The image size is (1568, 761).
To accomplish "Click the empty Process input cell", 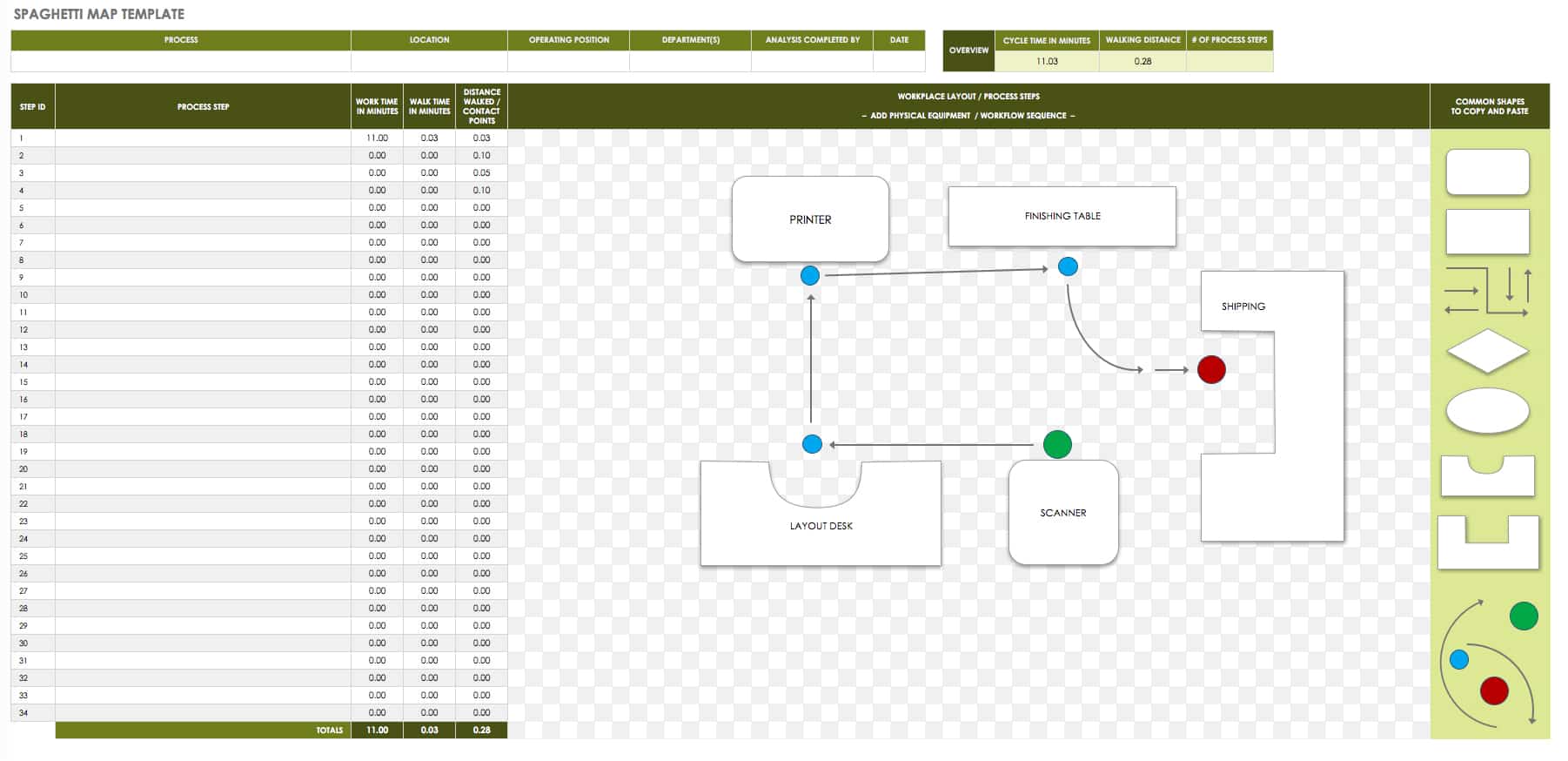I will point(180,61).
